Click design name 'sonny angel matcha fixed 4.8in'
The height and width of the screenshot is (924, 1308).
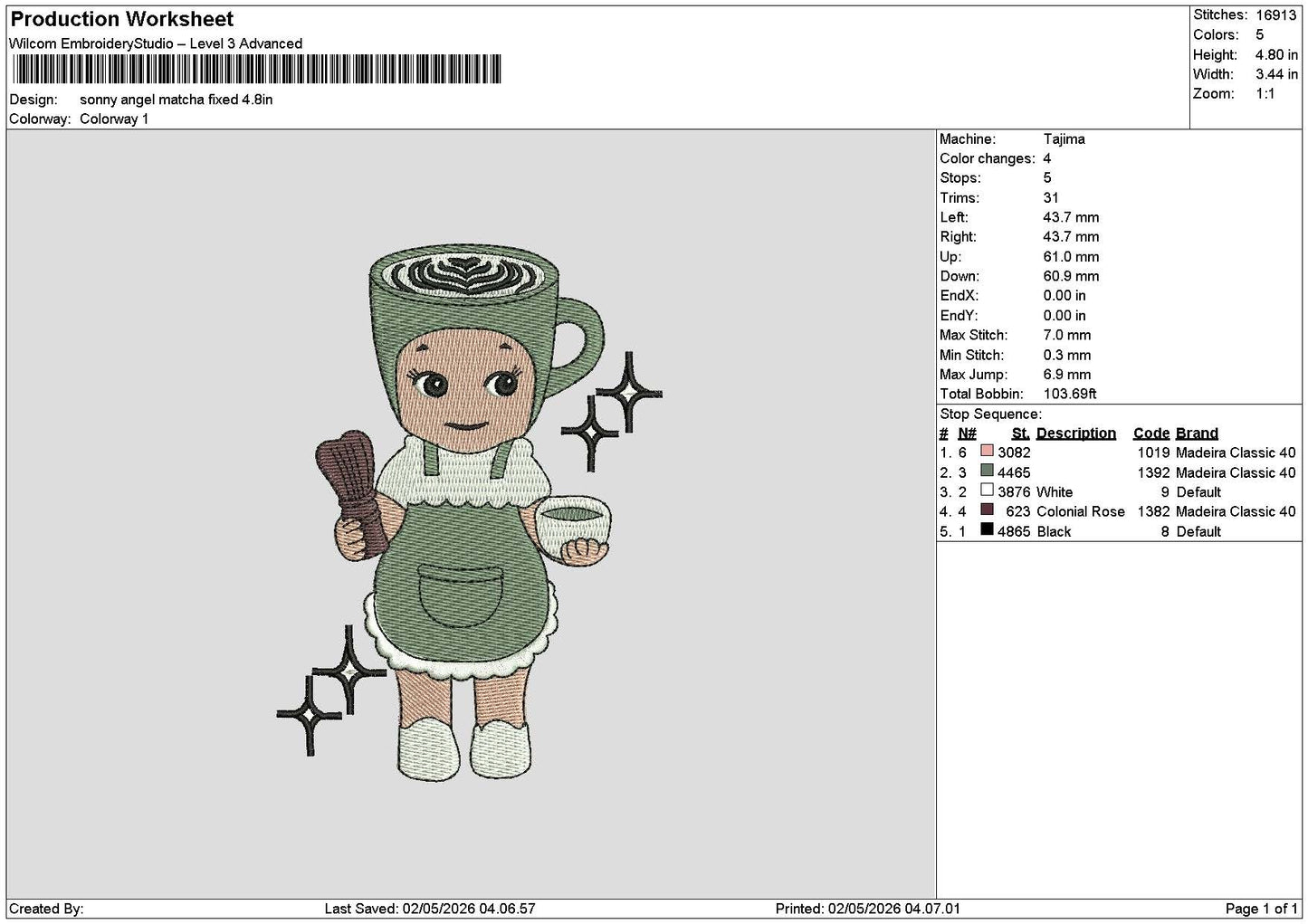(176, 100)
